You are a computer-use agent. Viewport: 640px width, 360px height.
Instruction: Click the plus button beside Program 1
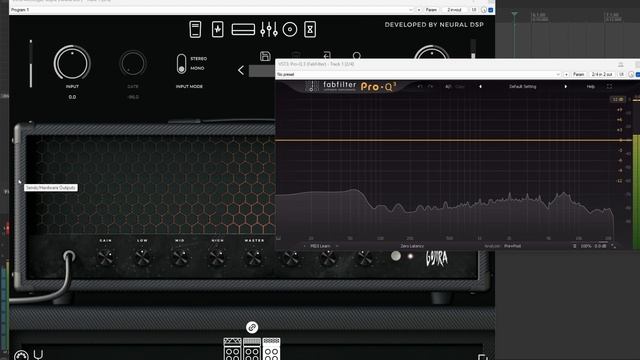419,10
